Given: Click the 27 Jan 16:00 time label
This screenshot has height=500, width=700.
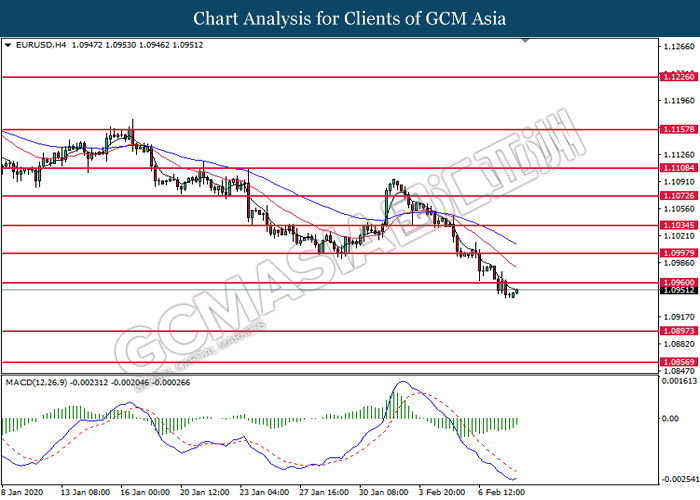Looking at the screenshot, I should [x=324, y=492].
